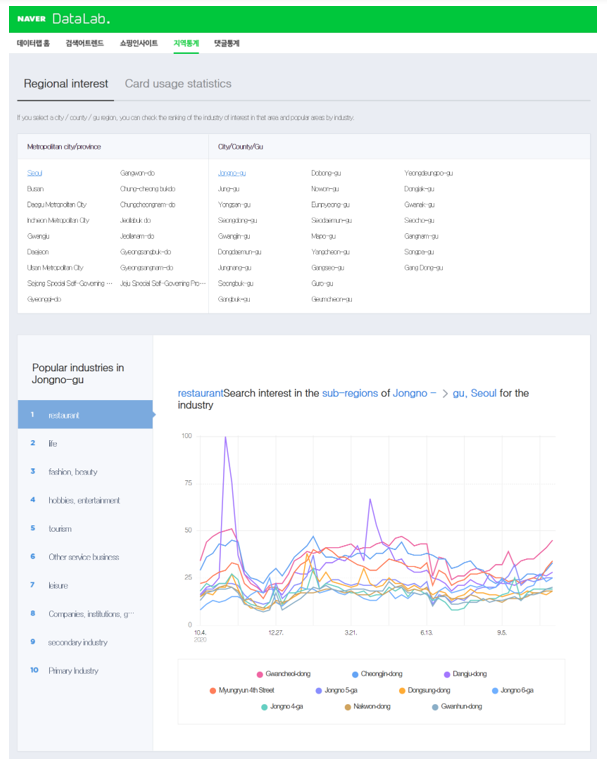
Task: Click the sub-regions link in chart title
Action: click(x=350, y=393)
